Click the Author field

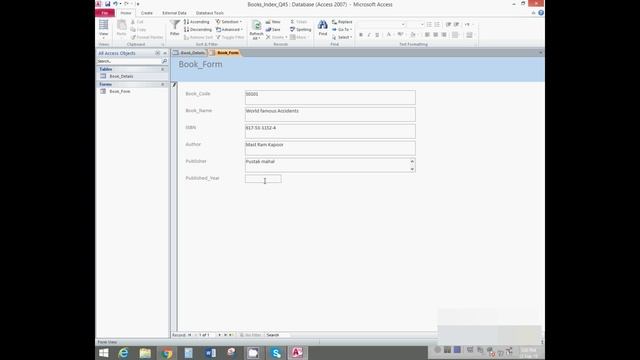pos(330,148)
